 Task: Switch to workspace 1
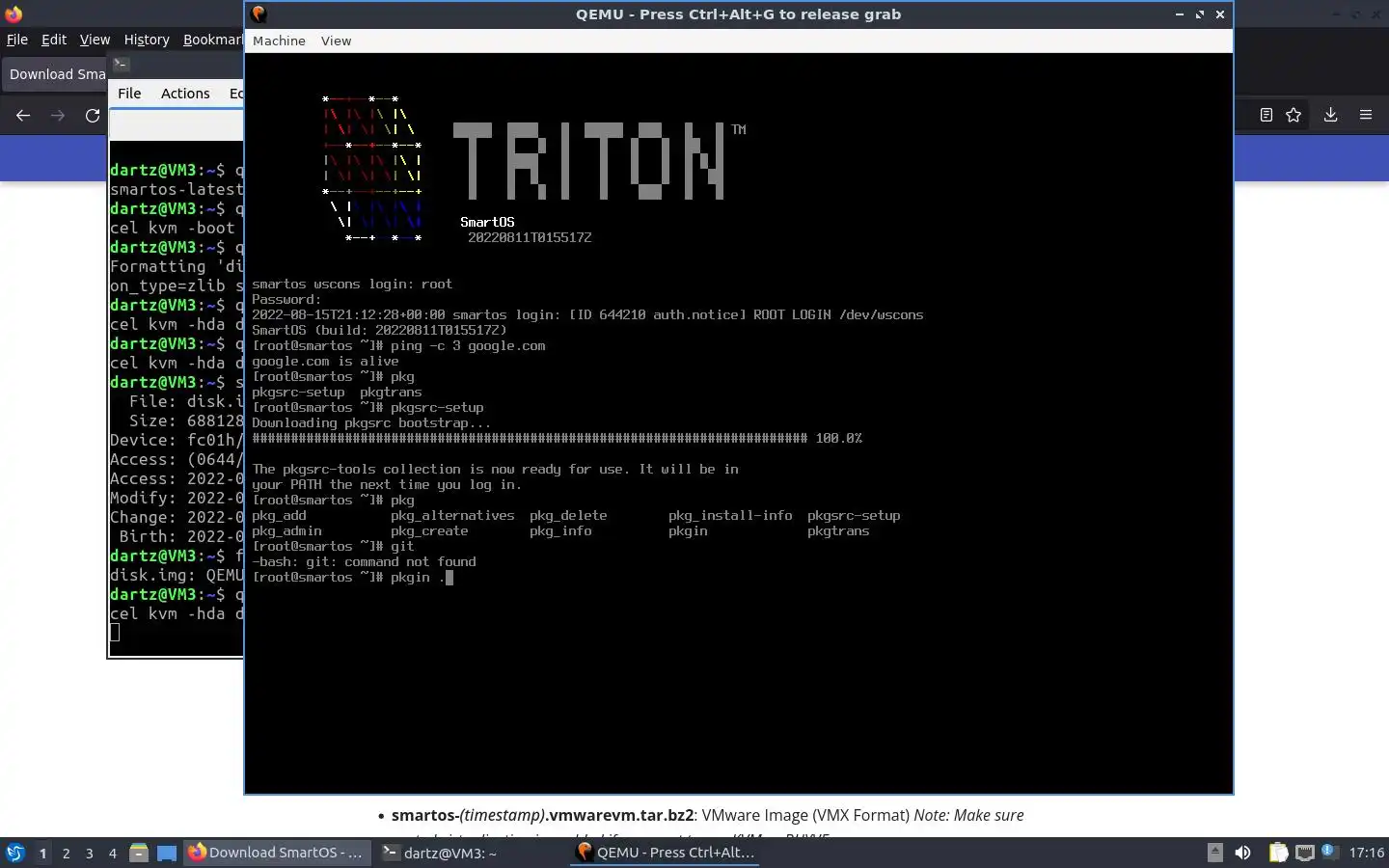(42, 853)
